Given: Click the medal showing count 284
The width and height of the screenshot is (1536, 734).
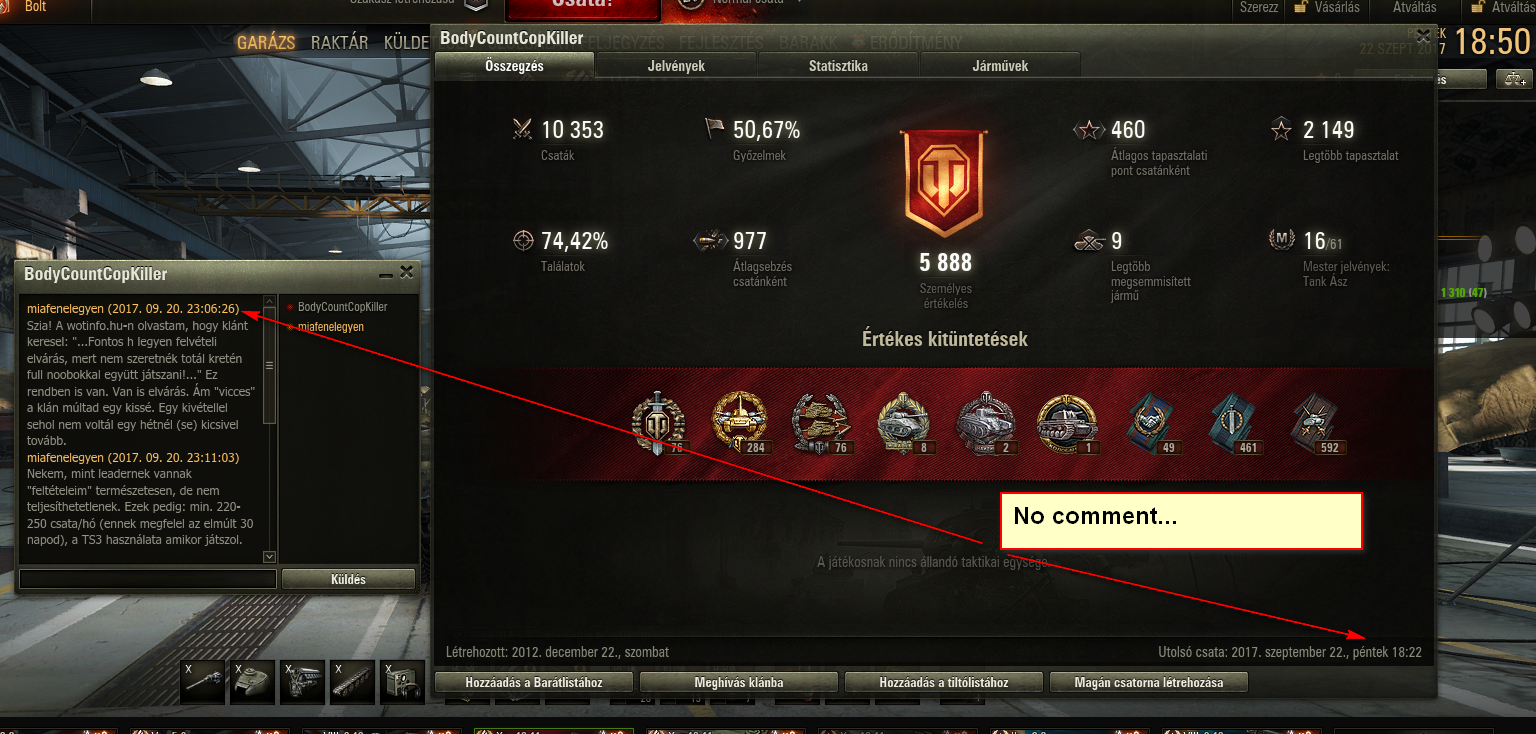Looking at the screenshot, I should (740, 423).
